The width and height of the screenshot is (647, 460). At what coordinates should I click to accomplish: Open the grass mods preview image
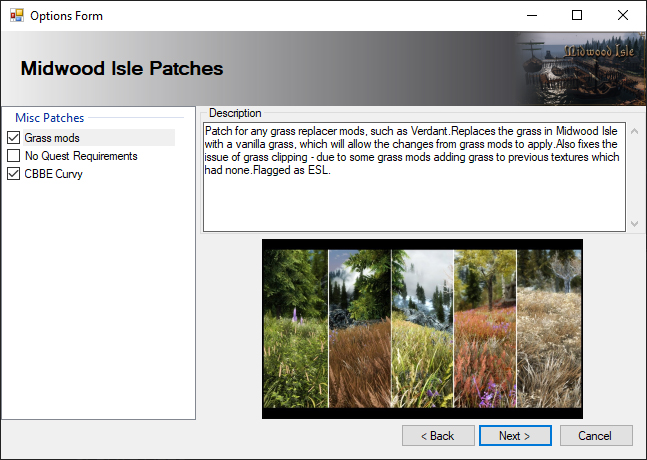pos(422,329)
